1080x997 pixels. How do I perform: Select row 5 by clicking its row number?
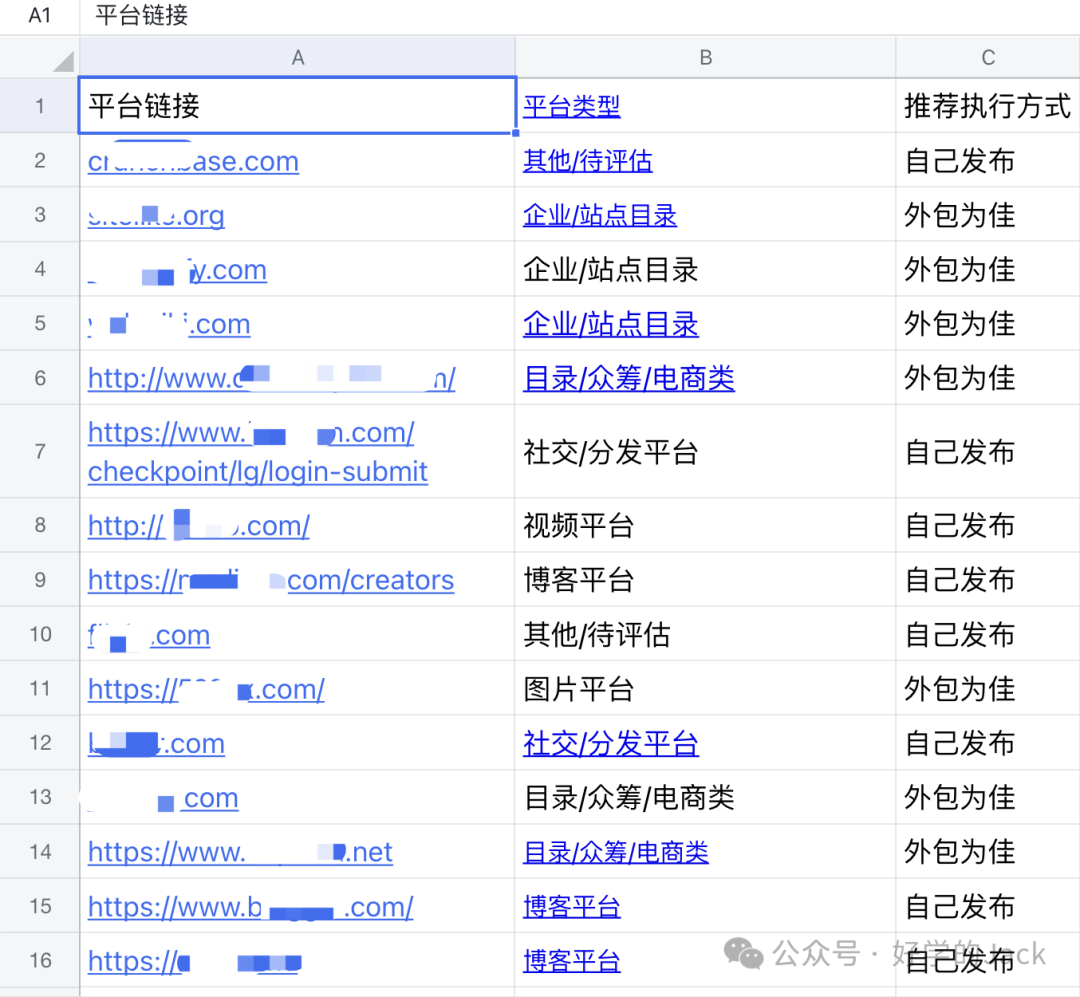(x=38, y=323)
